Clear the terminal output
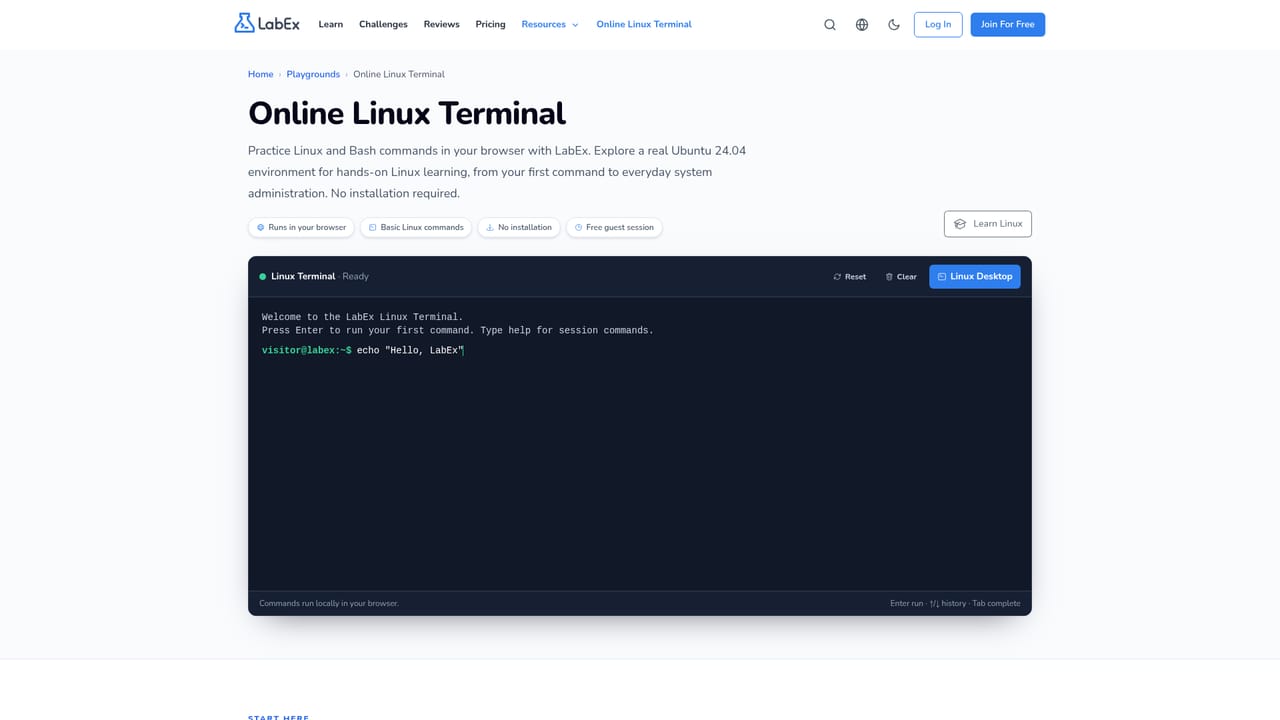The height and width of the screenshot is (720, 1280). [901, 276]
